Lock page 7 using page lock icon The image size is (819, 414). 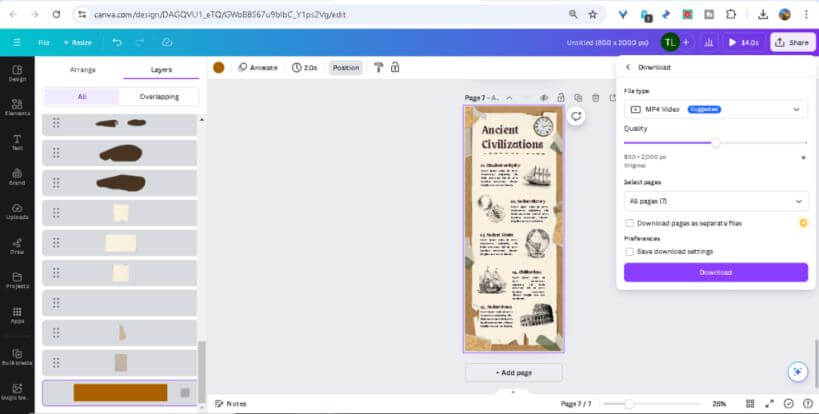pos(560,98)
